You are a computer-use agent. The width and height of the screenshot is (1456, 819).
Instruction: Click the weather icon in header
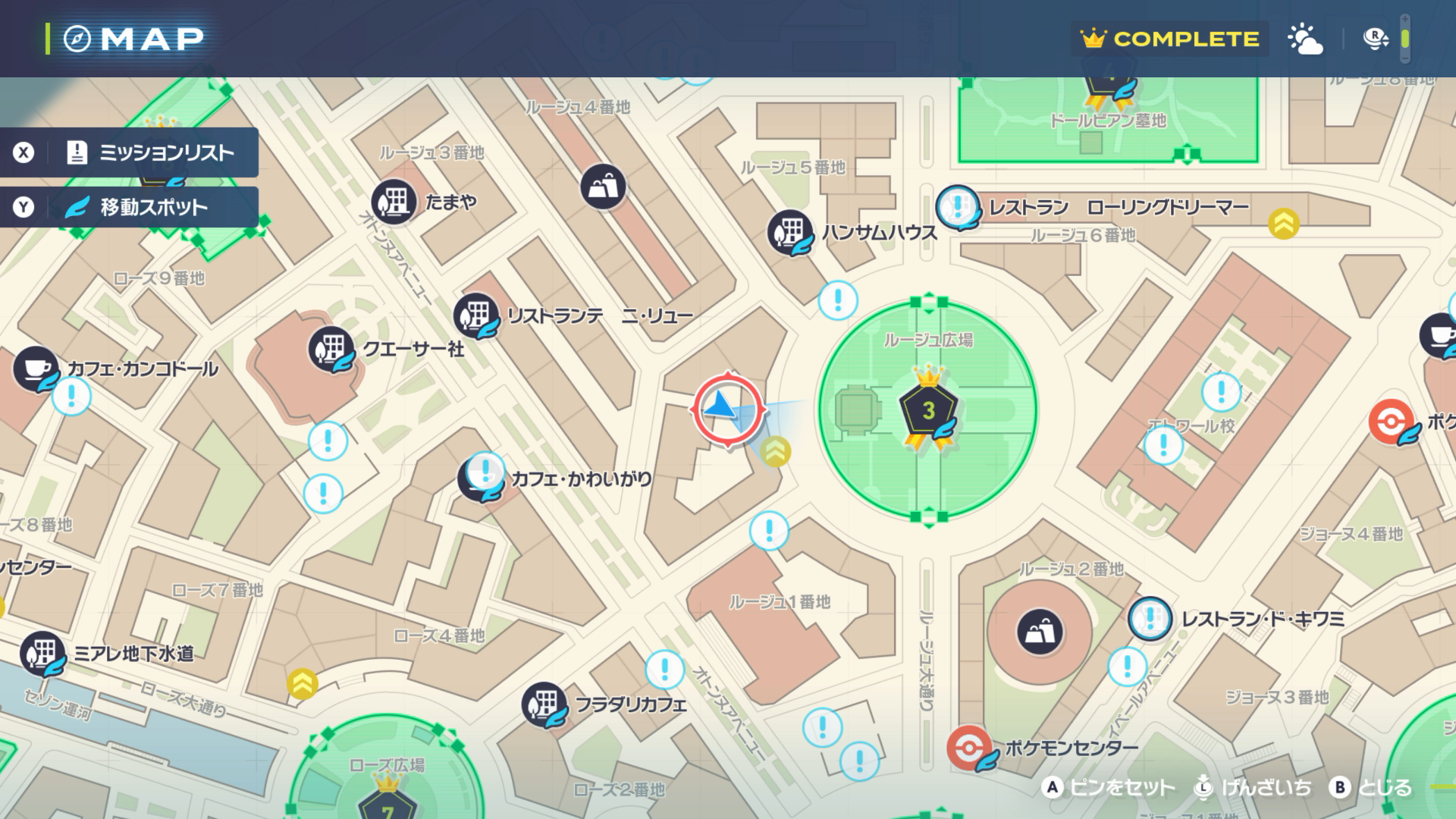(x=1305, y=39)
